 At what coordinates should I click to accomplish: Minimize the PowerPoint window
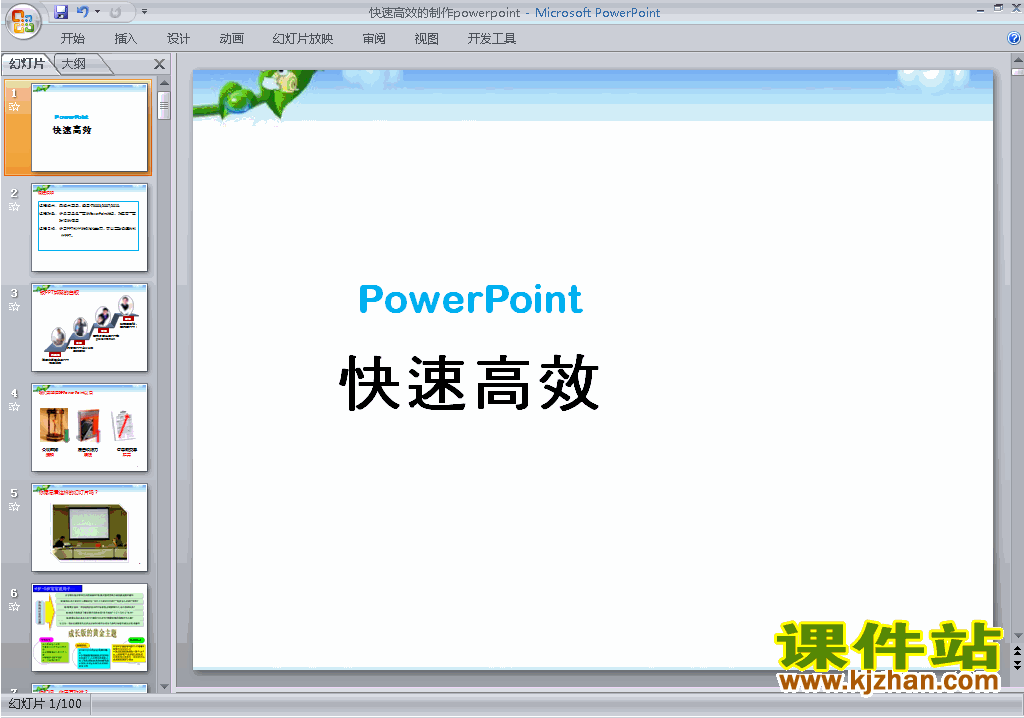tap(980, 9)
